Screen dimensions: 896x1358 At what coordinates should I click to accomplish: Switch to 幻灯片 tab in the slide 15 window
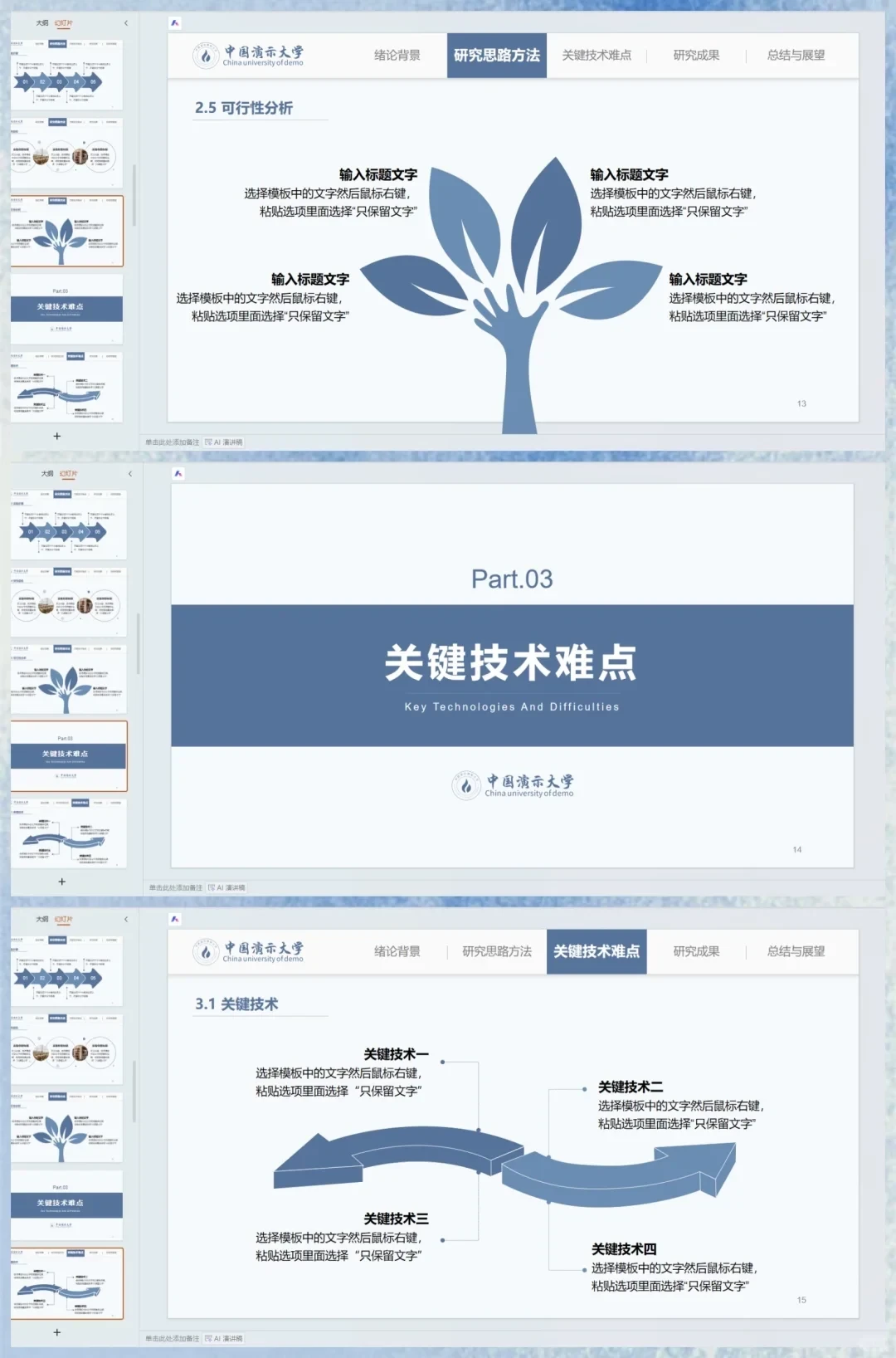[x=64, y=919]
